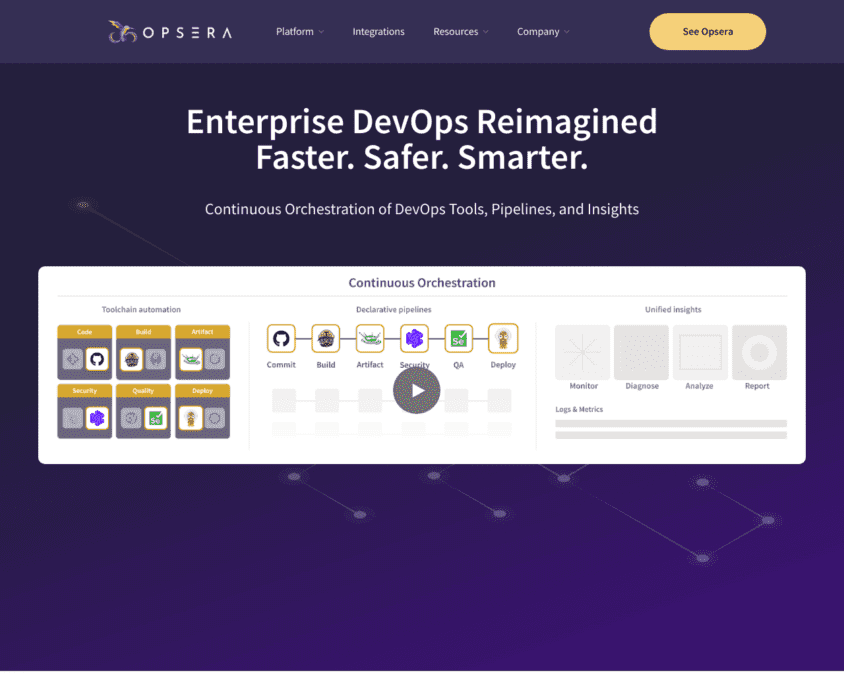Click the Opsera dragon logo
The image size is (844, 675).
pyautogui.click(x=122, y=32)
